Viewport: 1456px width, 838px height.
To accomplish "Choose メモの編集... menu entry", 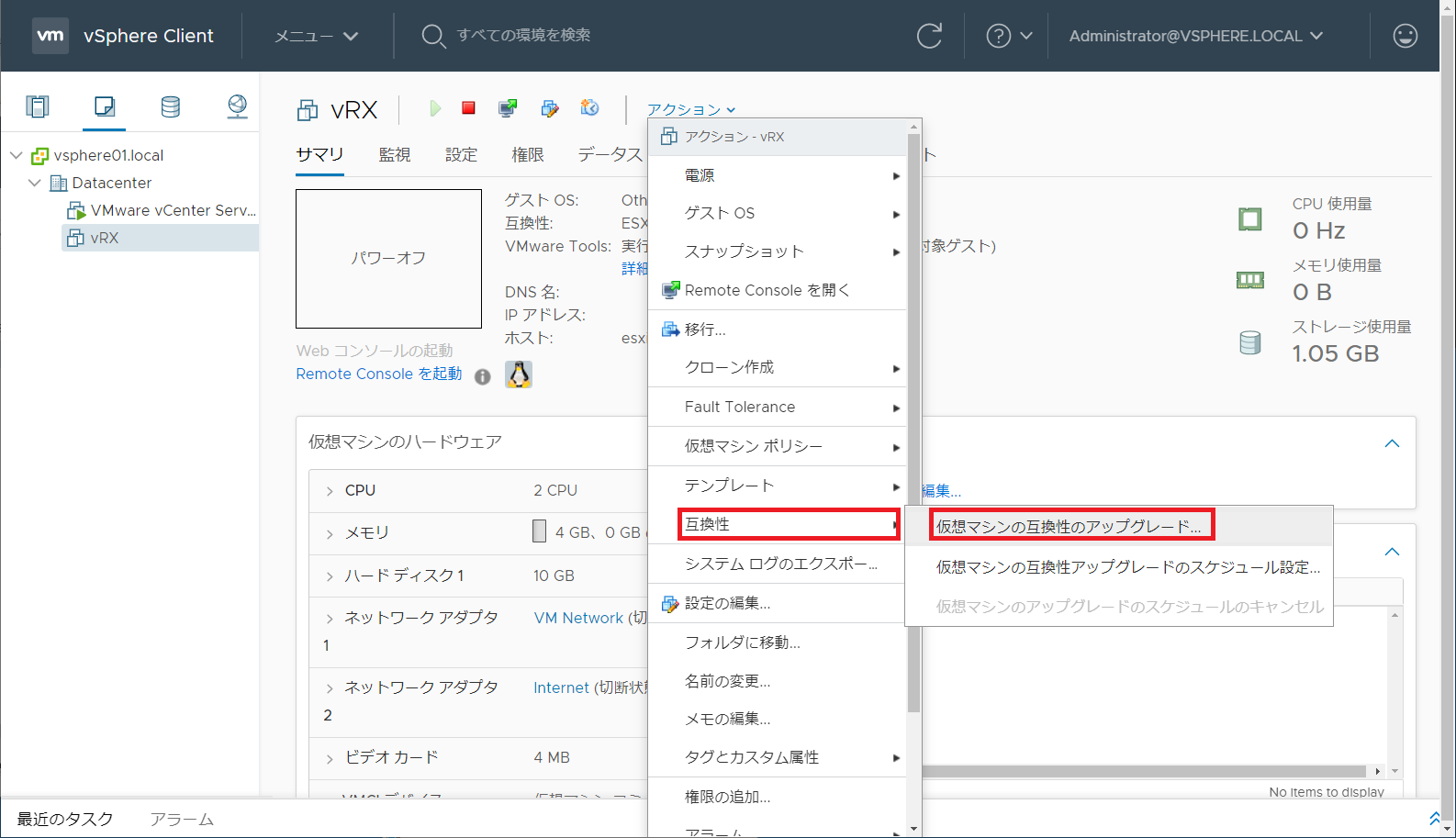I will pyautogui.click(x=778, y=719).
